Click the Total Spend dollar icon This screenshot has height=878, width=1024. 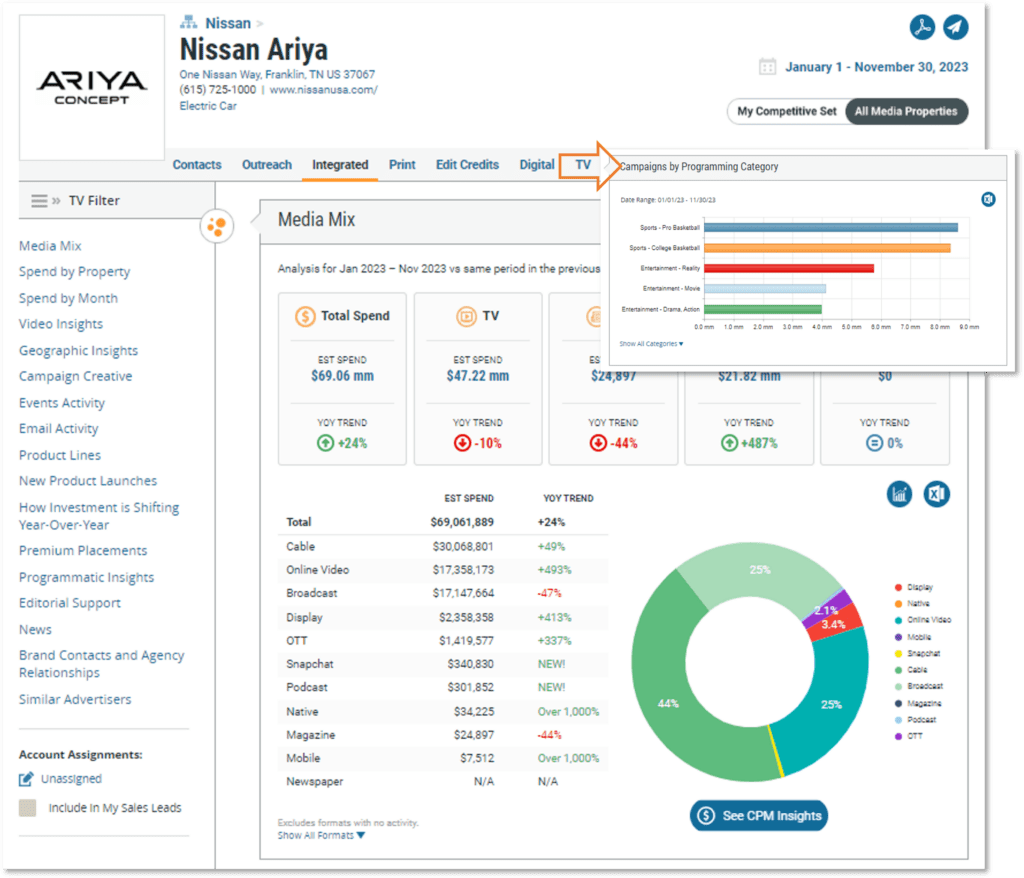click(305, 316)
